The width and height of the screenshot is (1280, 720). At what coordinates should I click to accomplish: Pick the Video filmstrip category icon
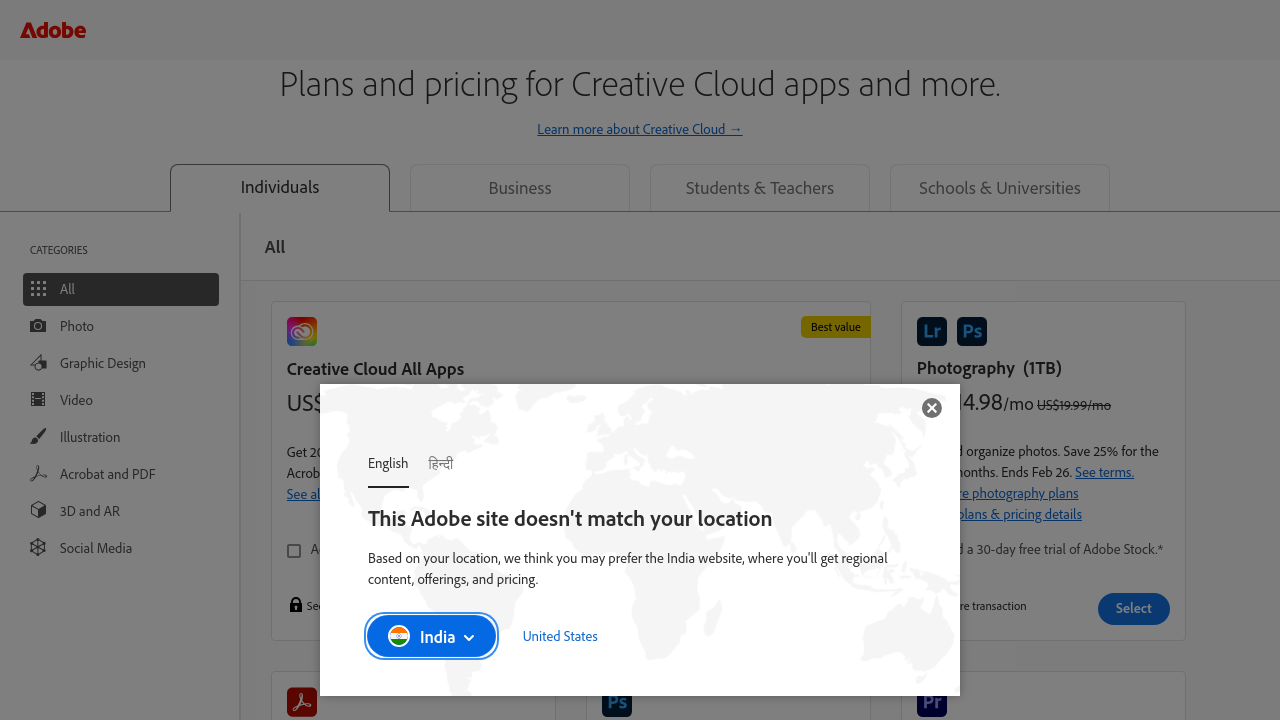click(38, 400)
